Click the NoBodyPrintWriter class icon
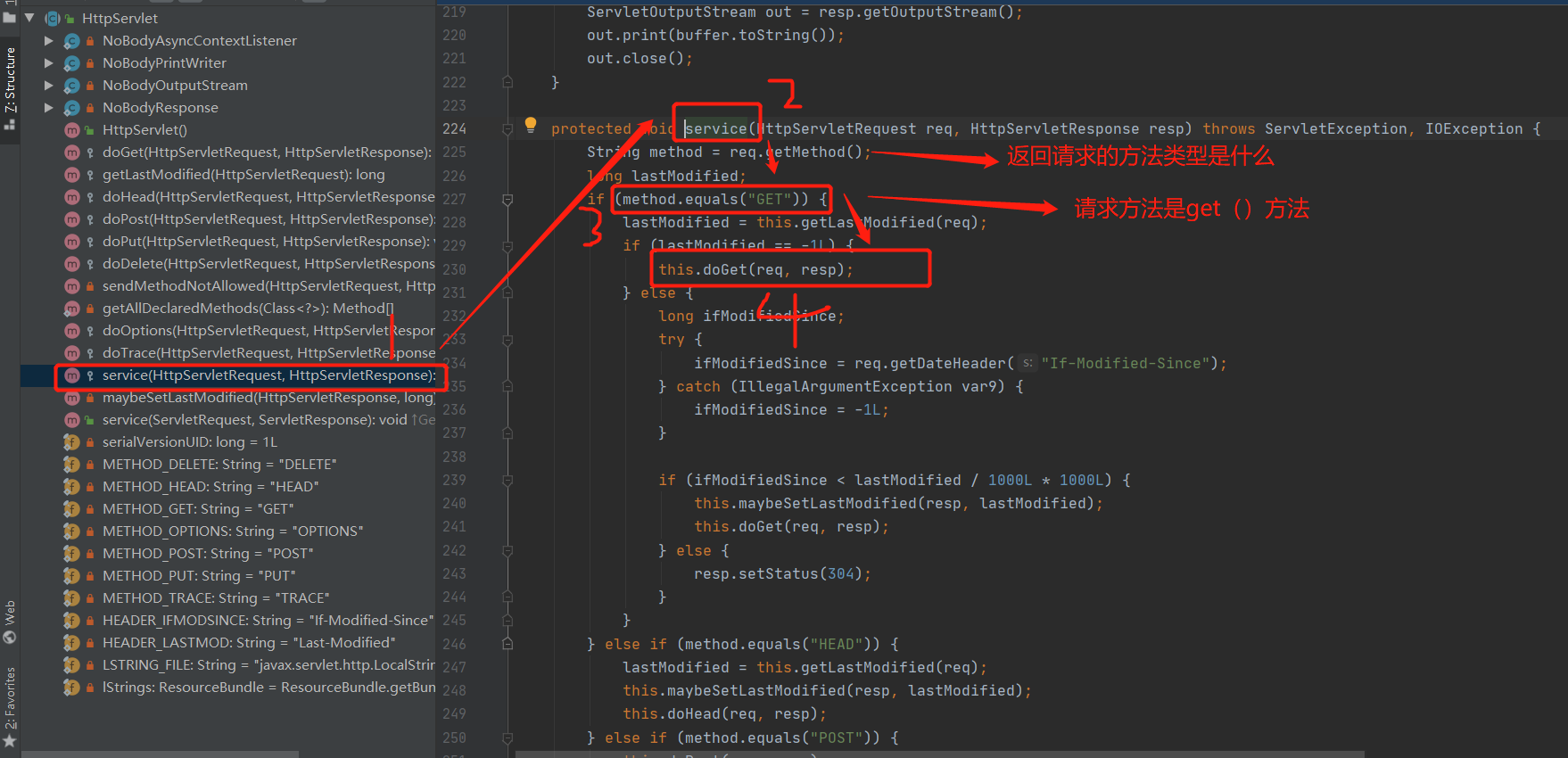Image resolution: width=1568 pixels, height=758 pixels. click(72, 63)
